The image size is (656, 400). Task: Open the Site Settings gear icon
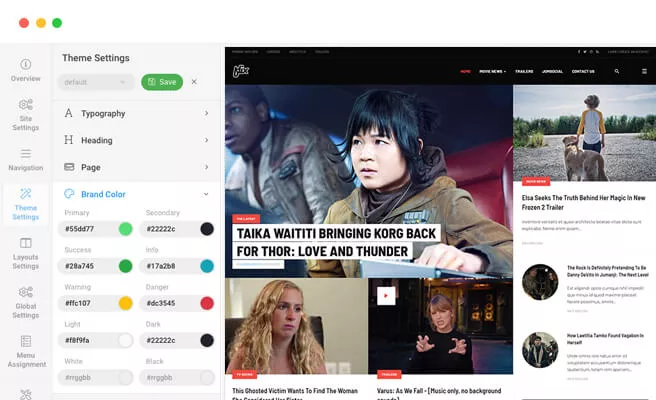click(x=26, y=104)
